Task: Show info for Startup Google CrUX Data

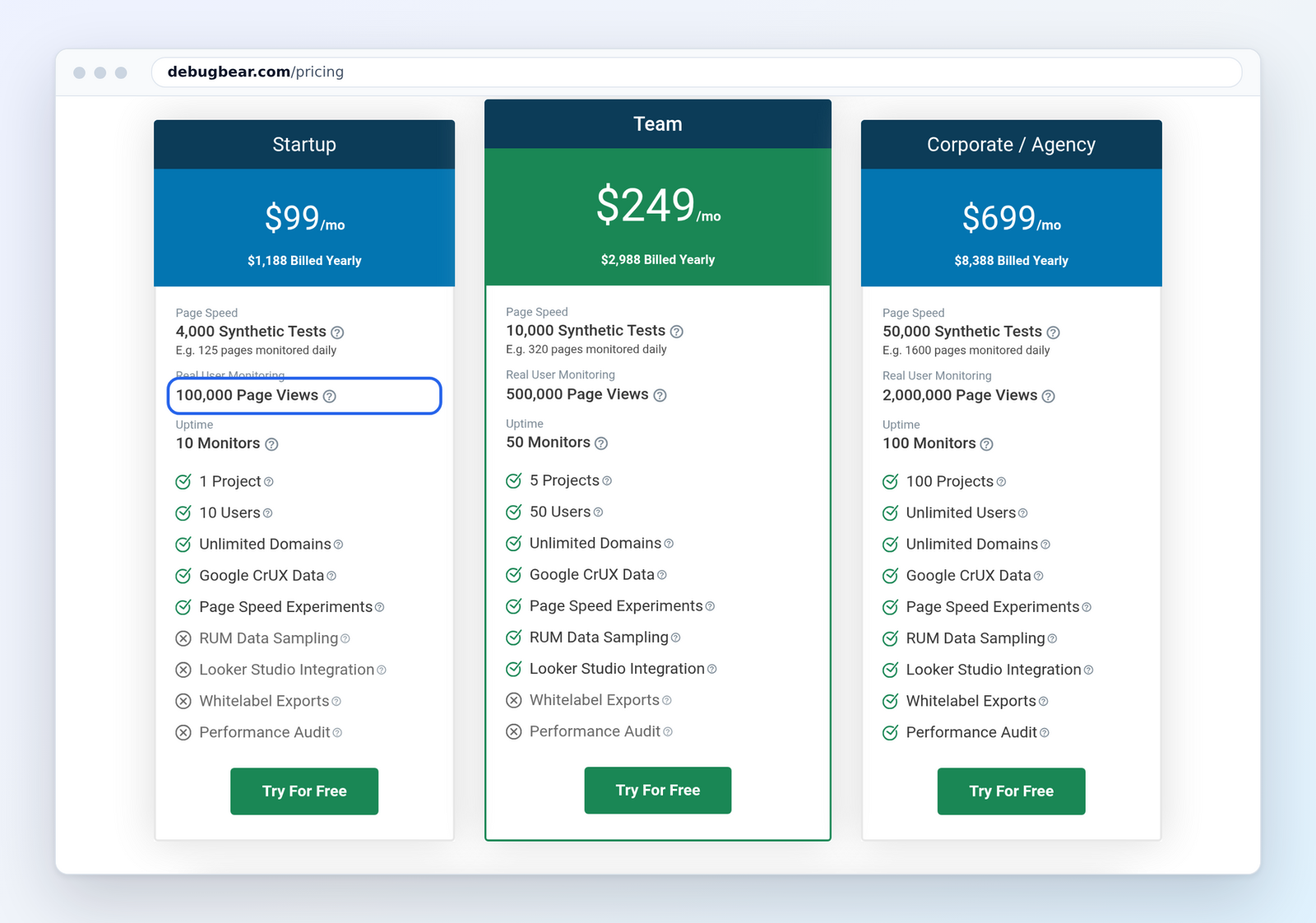Action: coord(331,577)
